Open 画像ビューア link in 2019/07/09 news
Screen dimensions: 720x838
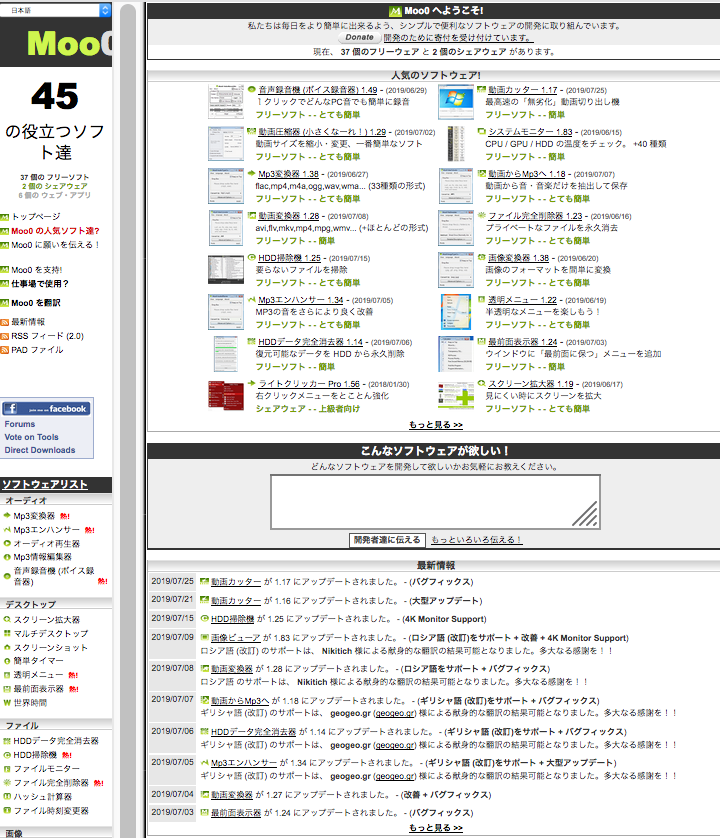pyautogui.click(x=236, y=638)
